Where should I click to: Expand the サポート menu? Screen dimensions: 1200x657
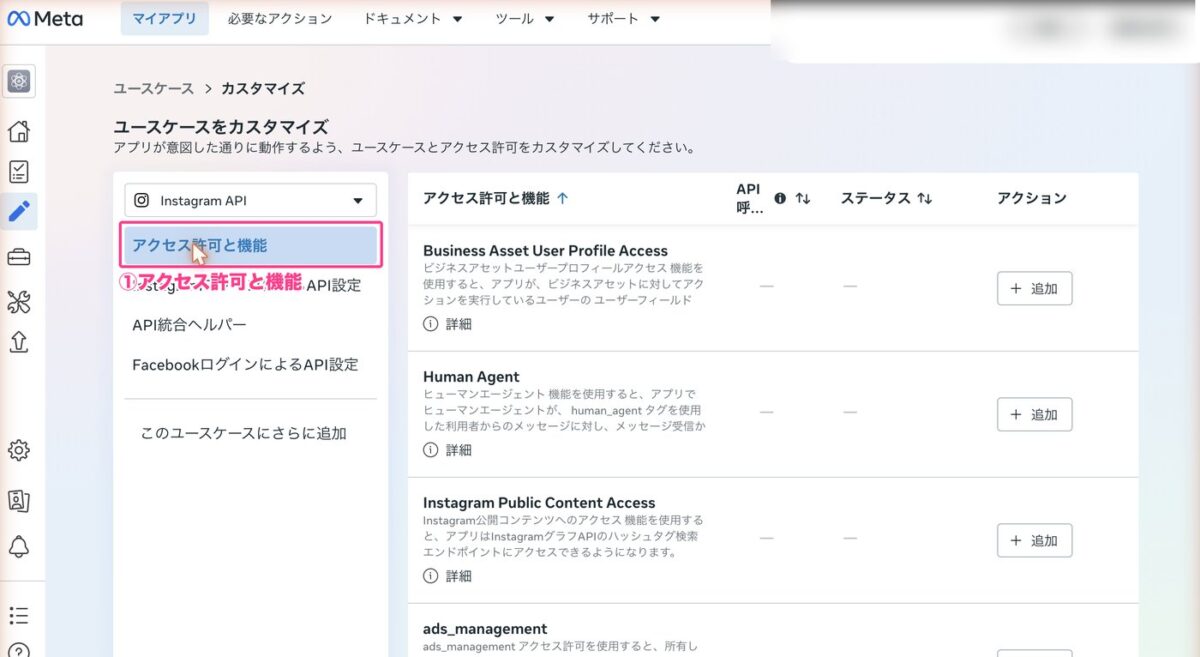pos(624,19)
